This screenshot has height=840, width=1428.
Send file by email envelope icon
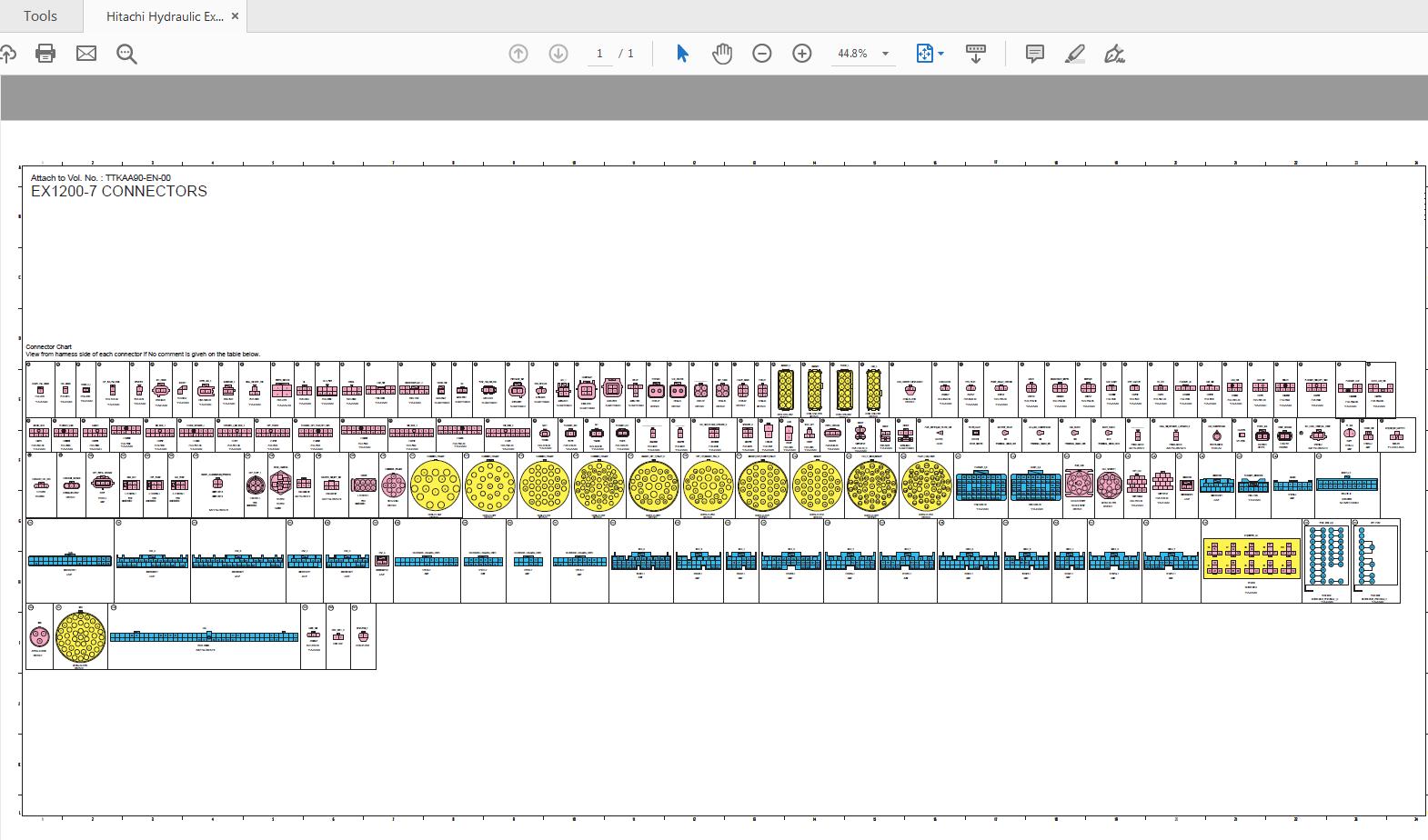pos(86,54)
